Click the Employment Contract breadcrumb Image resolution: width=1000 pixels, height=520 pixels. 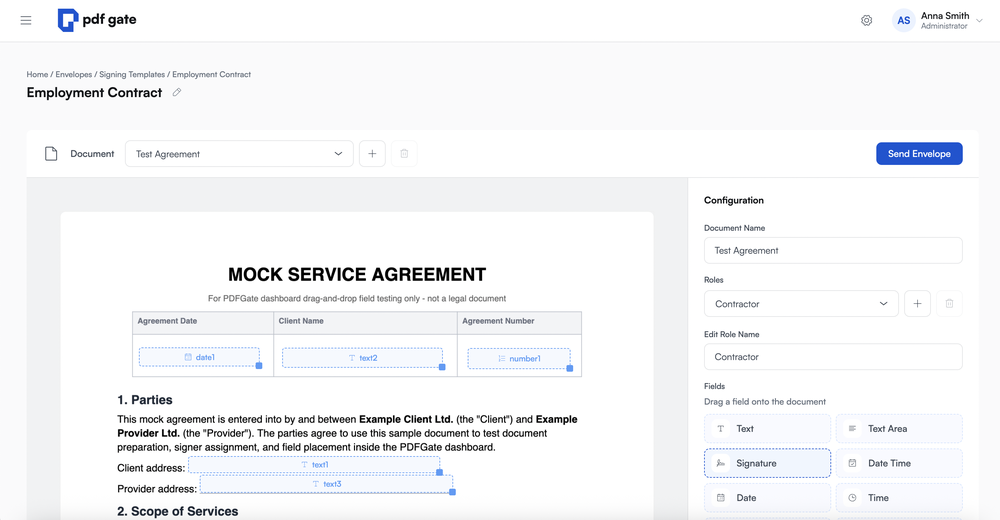click(x=211, y=75)
